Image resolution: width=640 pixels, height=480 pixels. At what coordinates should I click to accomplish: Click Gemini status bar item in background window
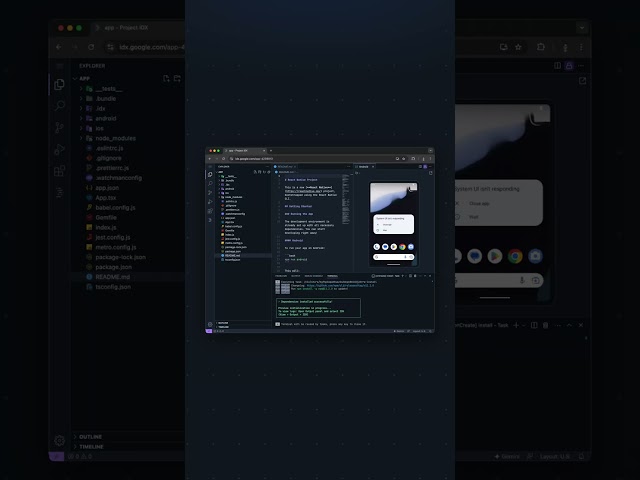pyautogui.click(x=507, y=456)
